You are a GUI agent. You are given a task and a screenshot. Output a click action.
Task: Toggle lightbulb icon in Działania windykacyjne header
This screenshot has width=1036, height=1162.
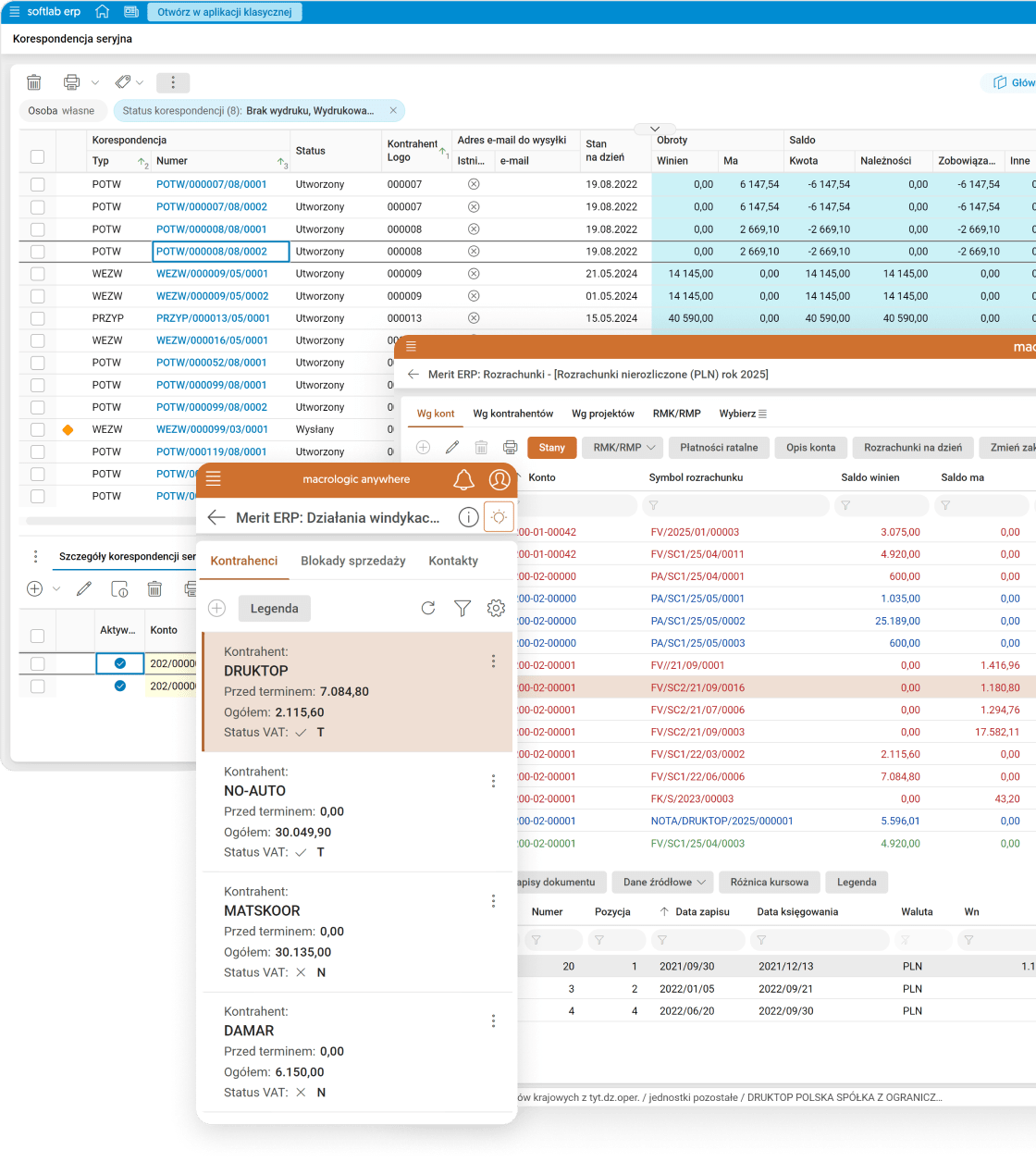point(499,517)
